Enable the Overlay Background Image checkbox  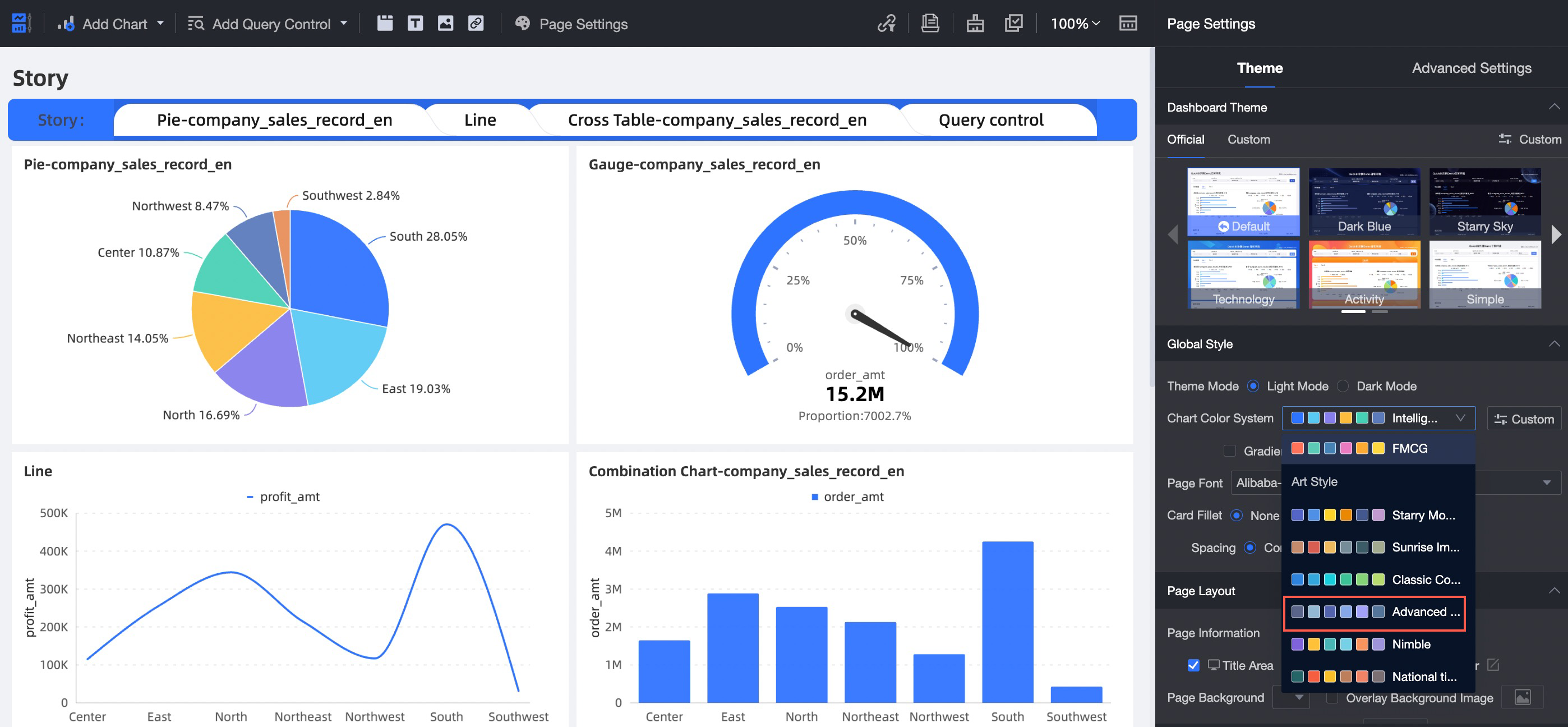tap(1332, 698)
